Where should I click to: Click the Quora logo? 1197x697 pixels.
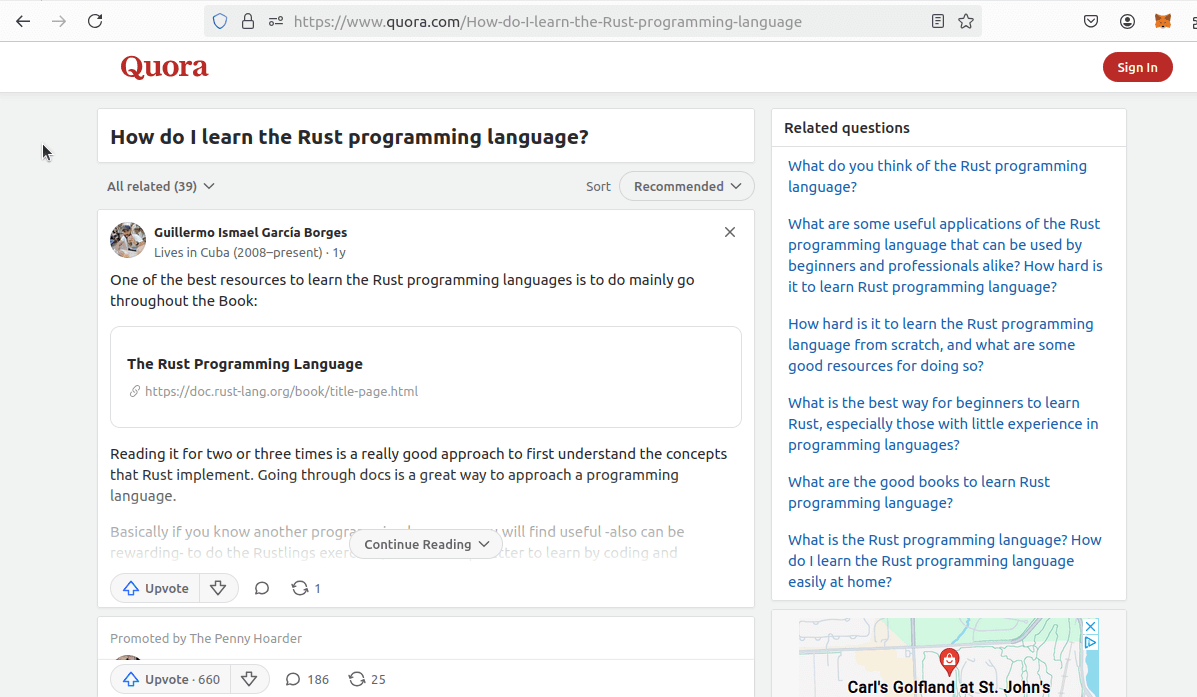[x=164, y=67]
